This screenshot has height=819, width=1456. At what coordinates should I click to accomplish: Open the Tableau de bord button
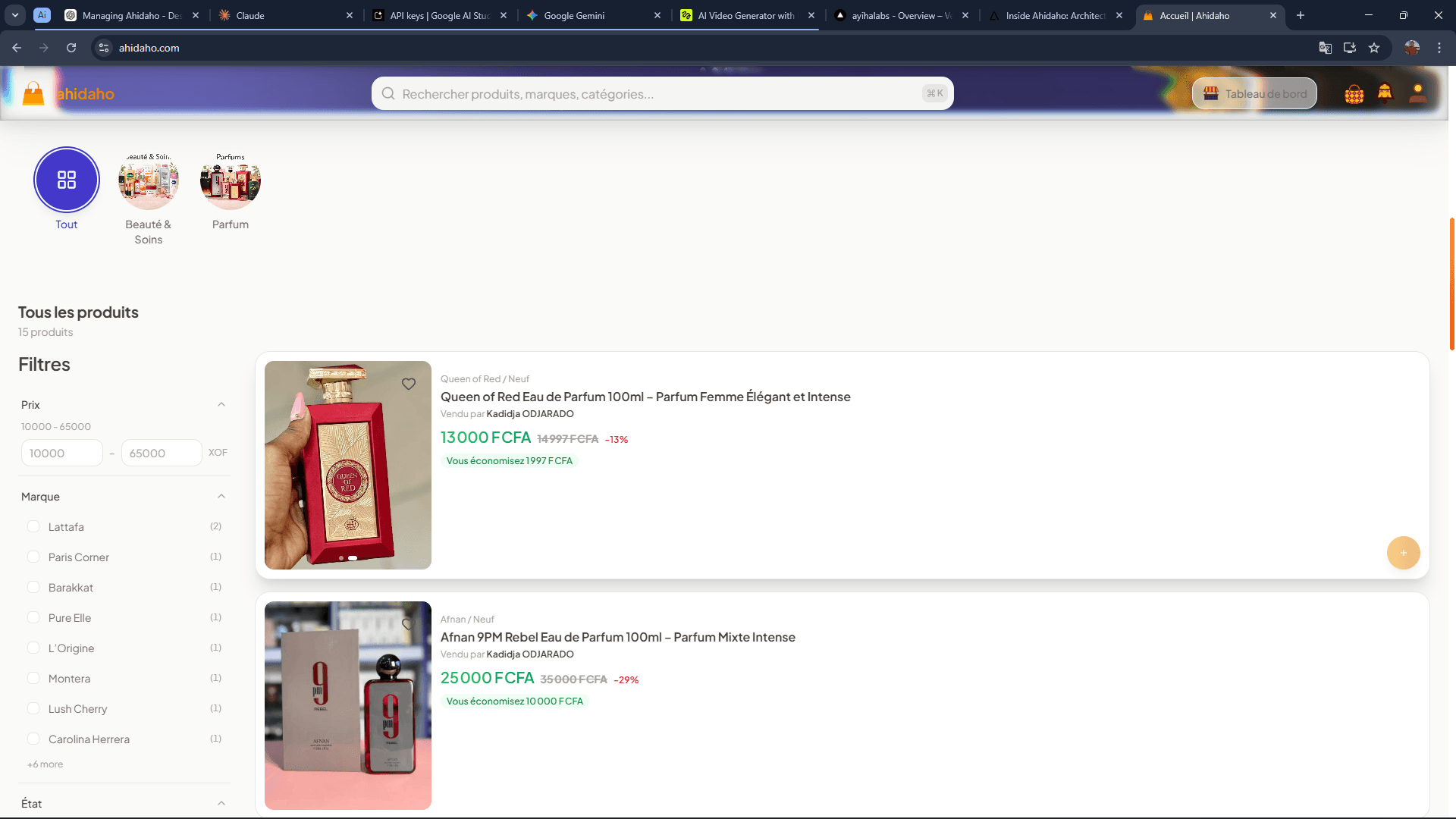tap(1254, 93)
